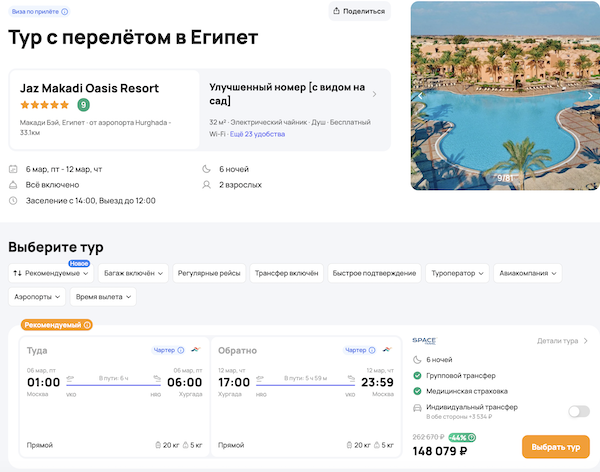This screenshot has height=472, width=600.
Task: Expand the Туроператор filter dropdown
Action: [457, 272]
